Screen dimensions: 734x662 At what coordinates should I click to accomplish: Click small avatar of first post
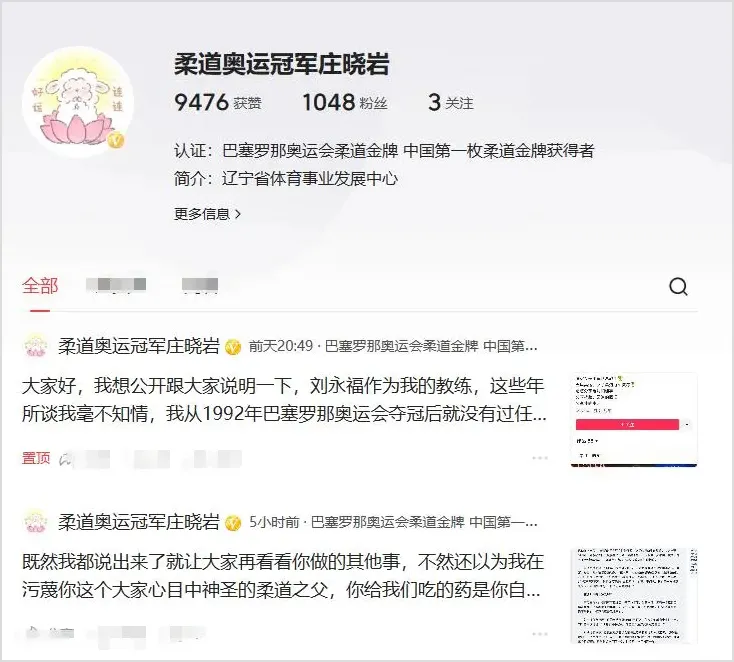click(x=36, y=346)
